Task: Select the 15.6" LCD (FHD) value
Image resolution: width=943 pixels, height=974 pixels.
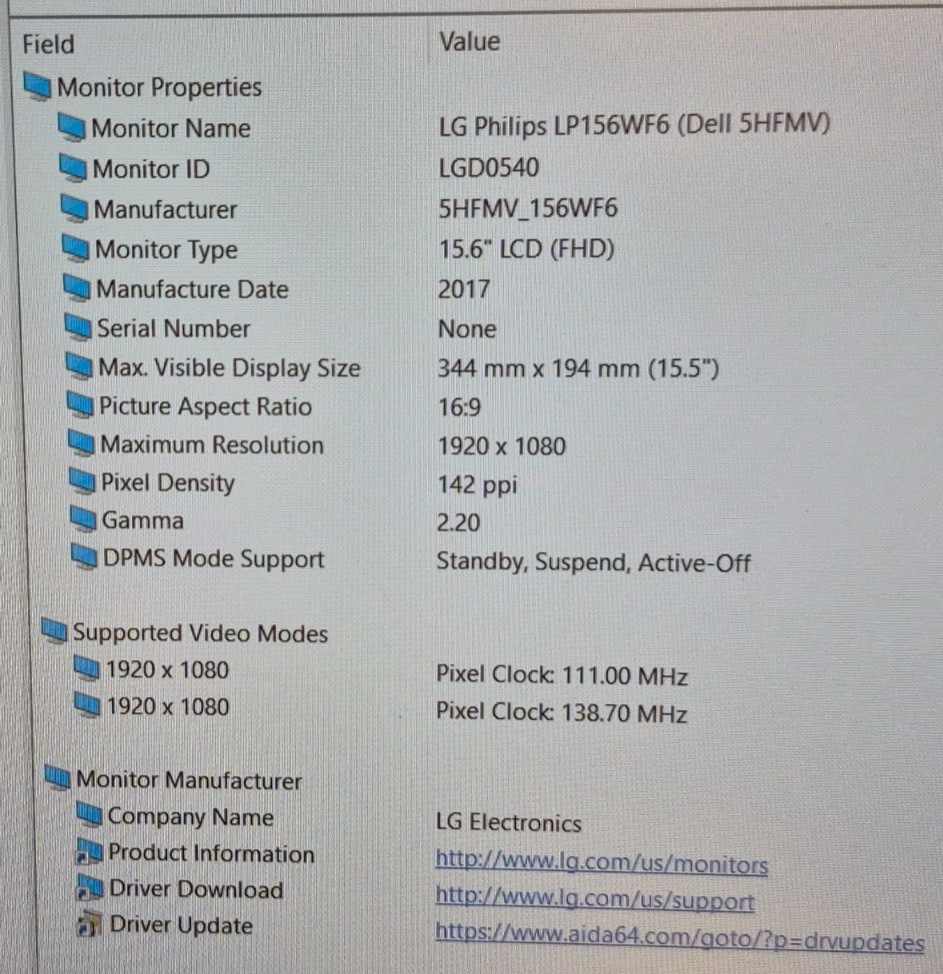Action: point(526,249)
